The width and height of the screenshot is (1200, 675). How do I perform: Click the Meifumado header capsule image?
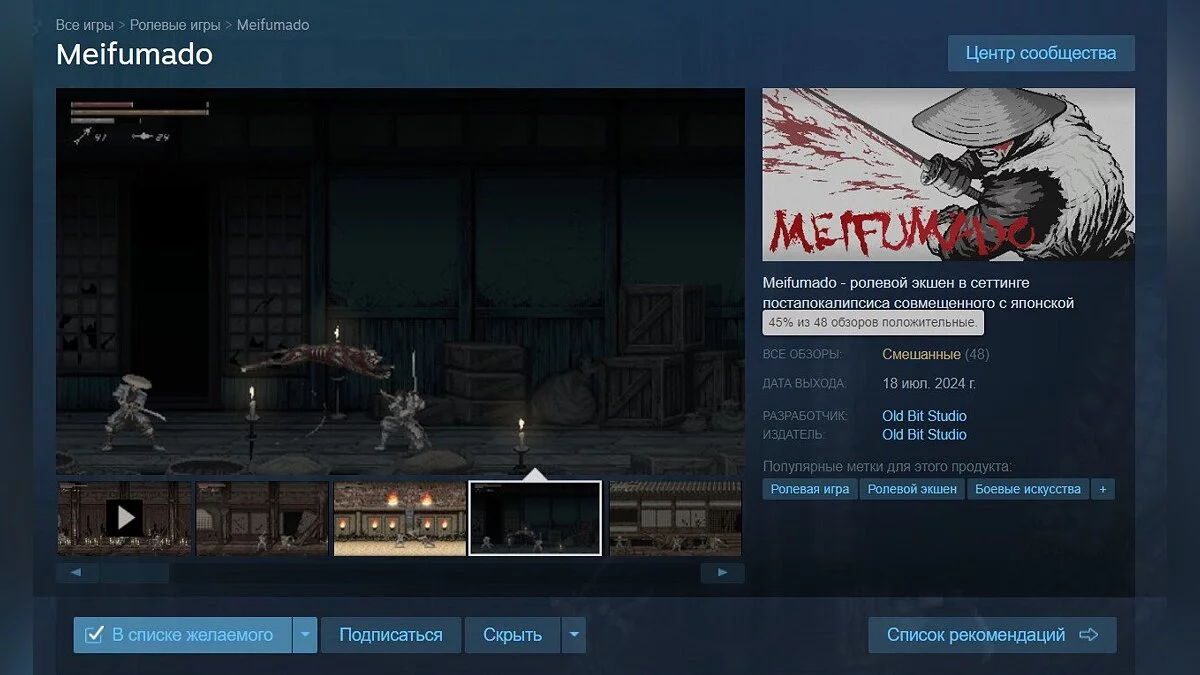click(949, 174)
